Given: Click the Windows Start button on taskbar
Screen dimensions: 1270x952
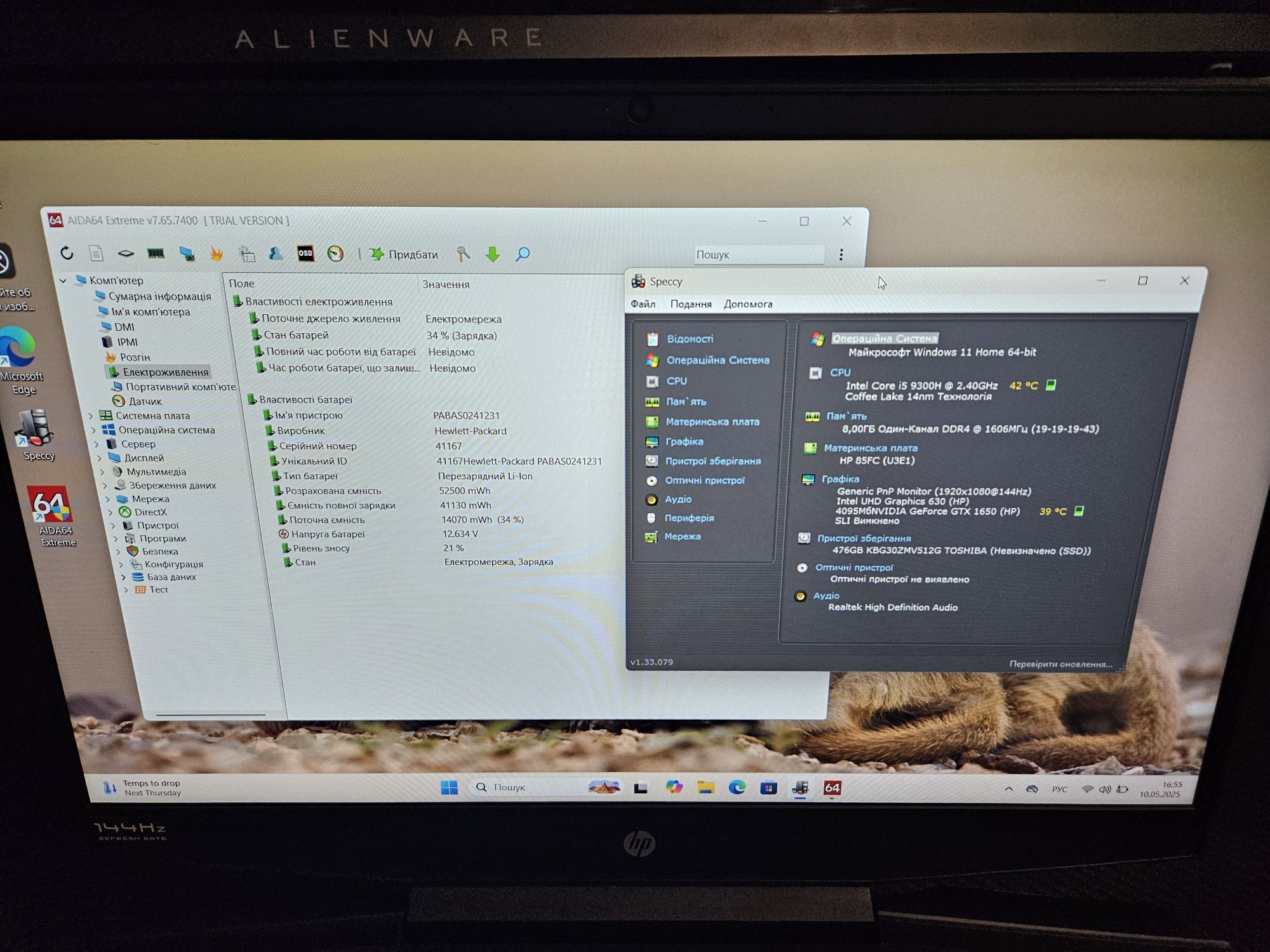Looking at the screenshot, I should 449,788.
